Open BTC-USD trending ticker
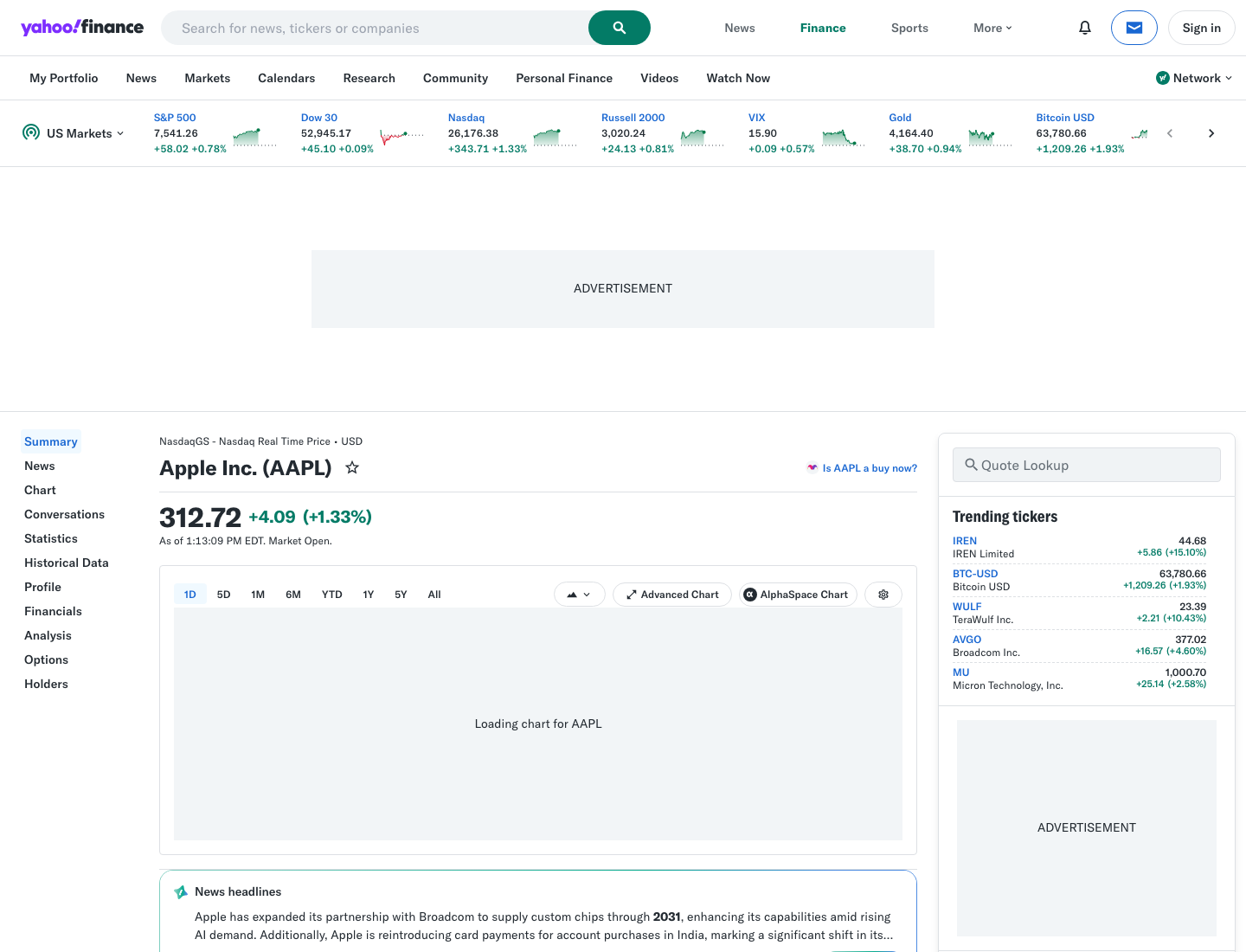1246x952 pixels. click(975, 574)
